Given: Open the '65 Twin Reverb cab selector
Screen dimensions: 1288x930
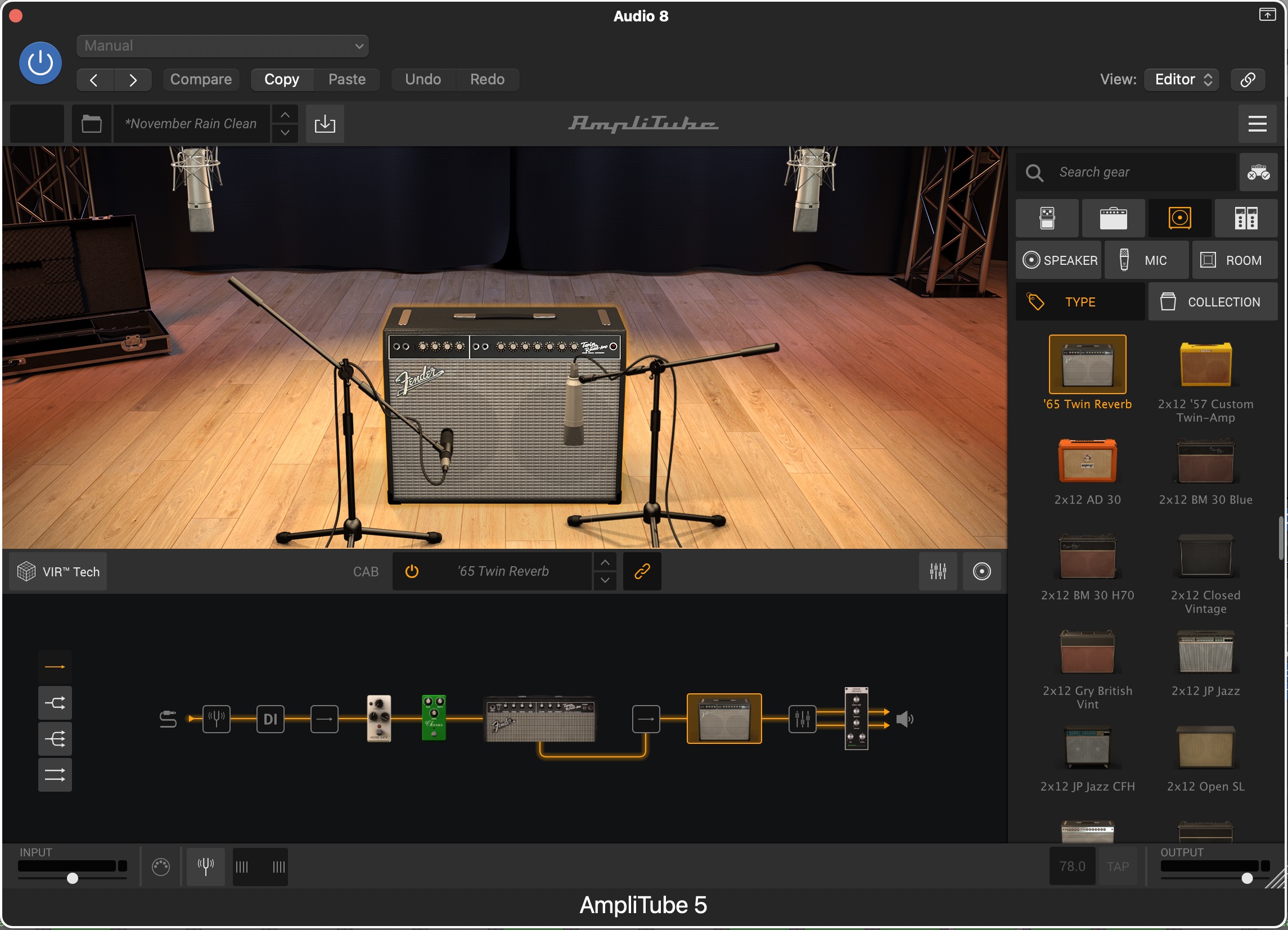Looking at the screenshot, I should [x=503, y=572].
